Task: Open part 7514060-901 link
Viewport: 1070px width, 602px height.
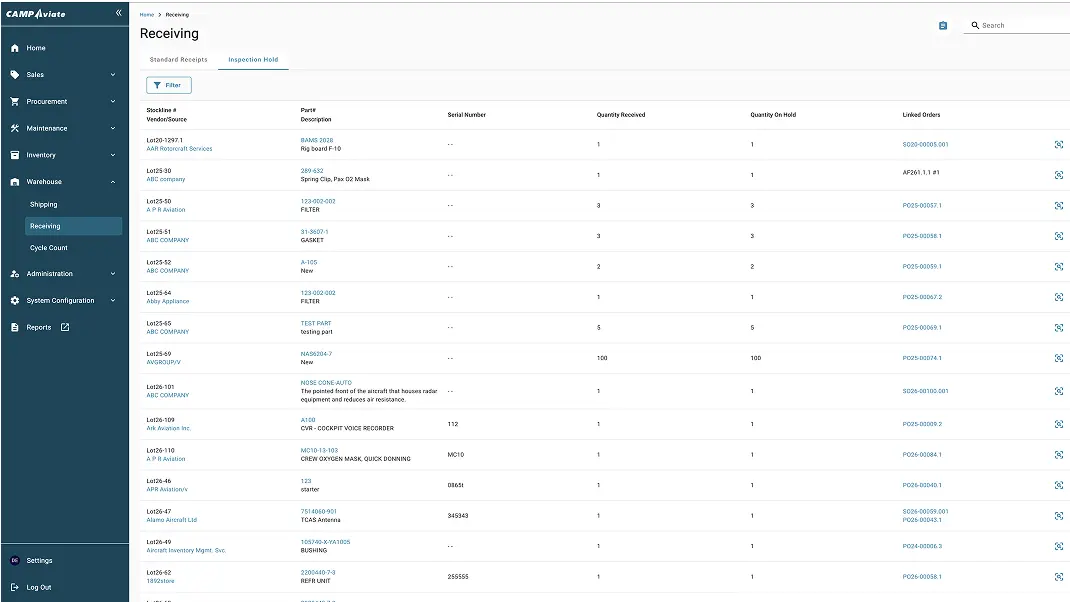Action: pyautogui.click(x=319, y=511)
